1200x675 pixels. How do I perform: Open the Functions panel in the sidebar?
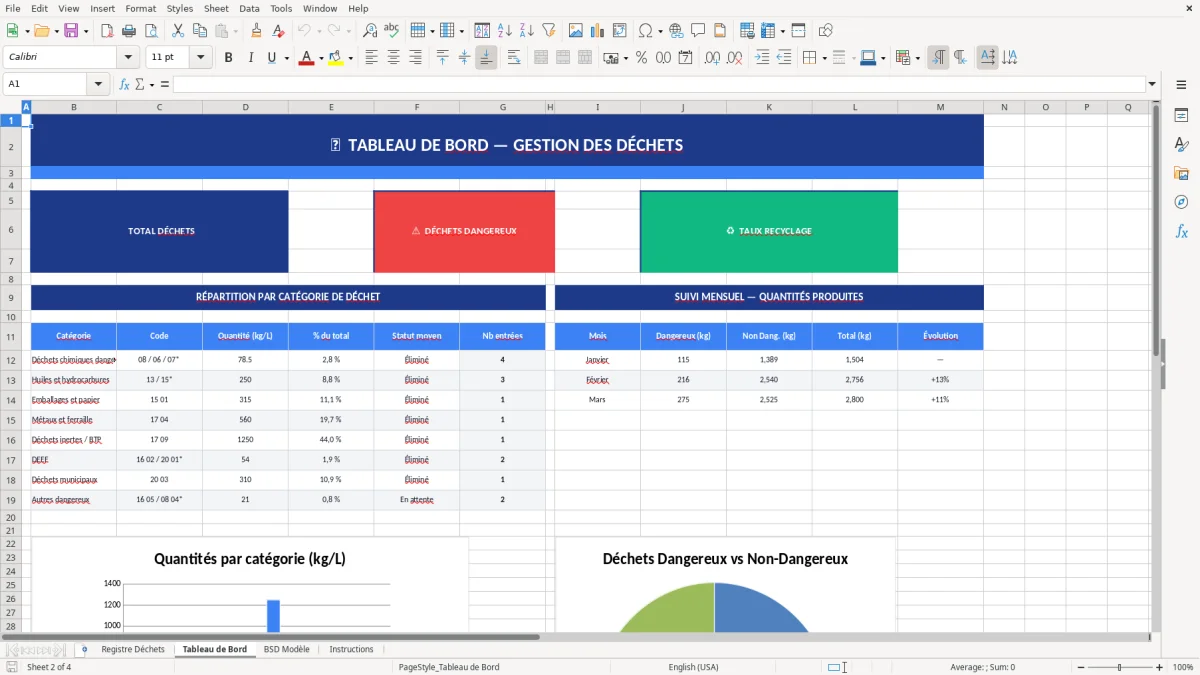point(1181,230)
